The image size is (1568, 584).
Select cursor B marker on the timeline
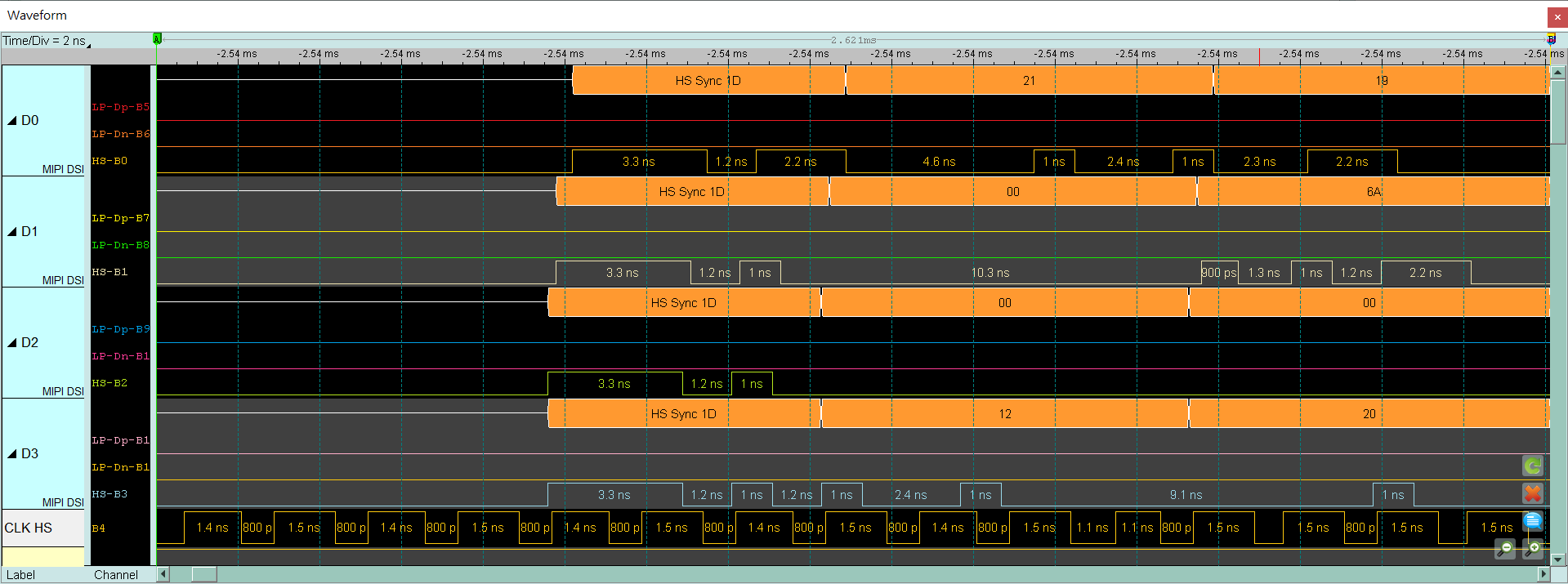click(1551, 38)
